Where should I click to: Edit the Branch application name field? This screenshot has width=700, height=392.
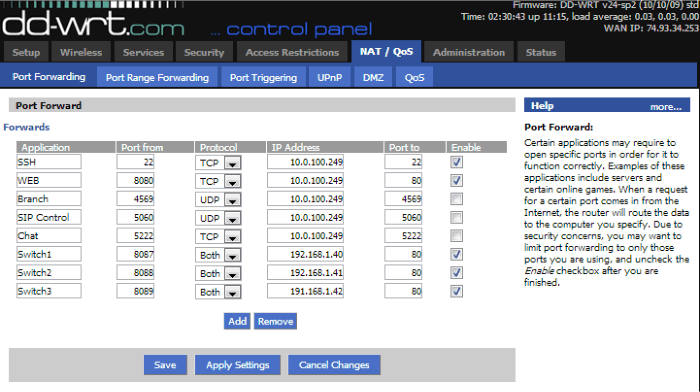49,199
